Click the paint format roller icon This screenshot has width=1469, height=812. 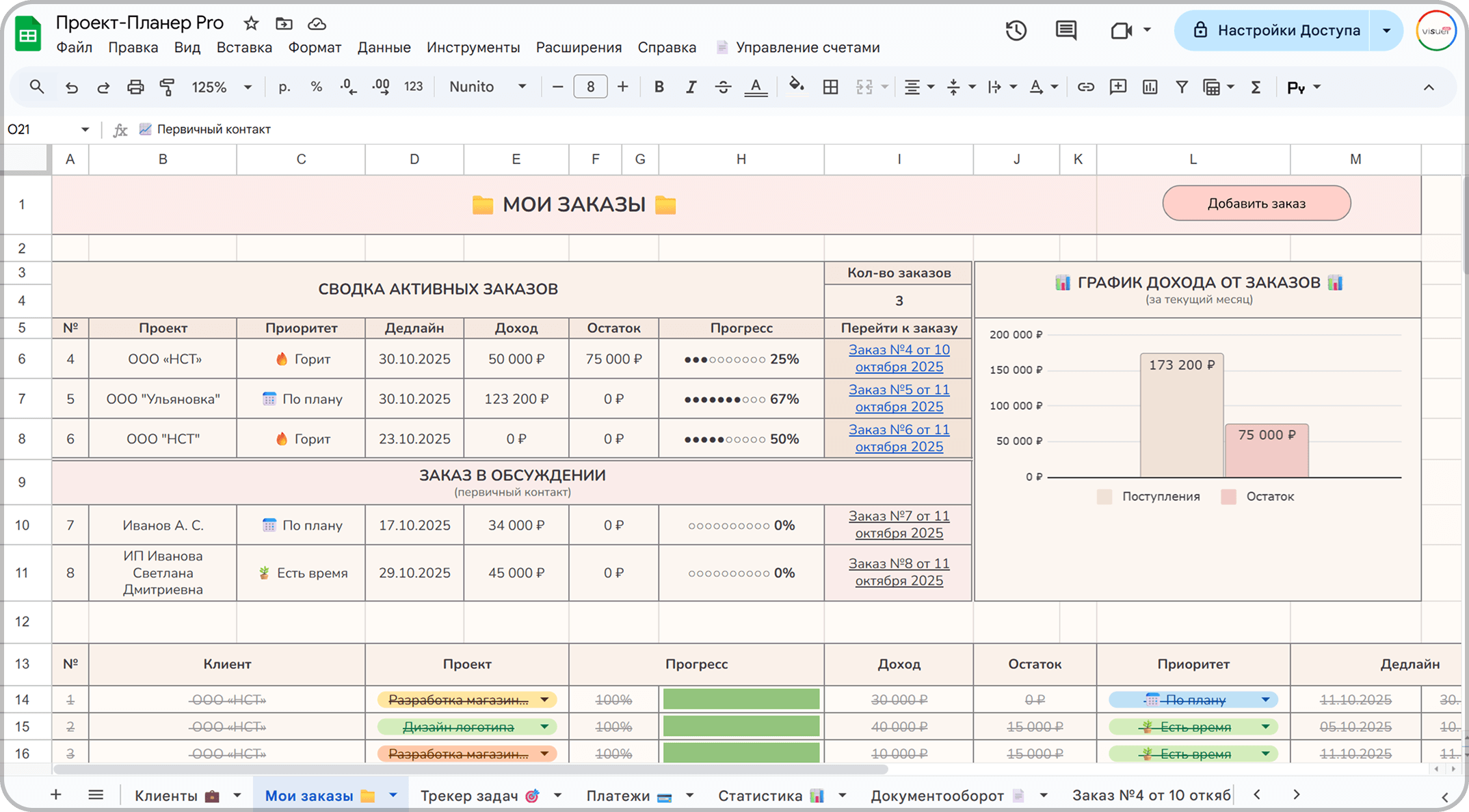167,87
